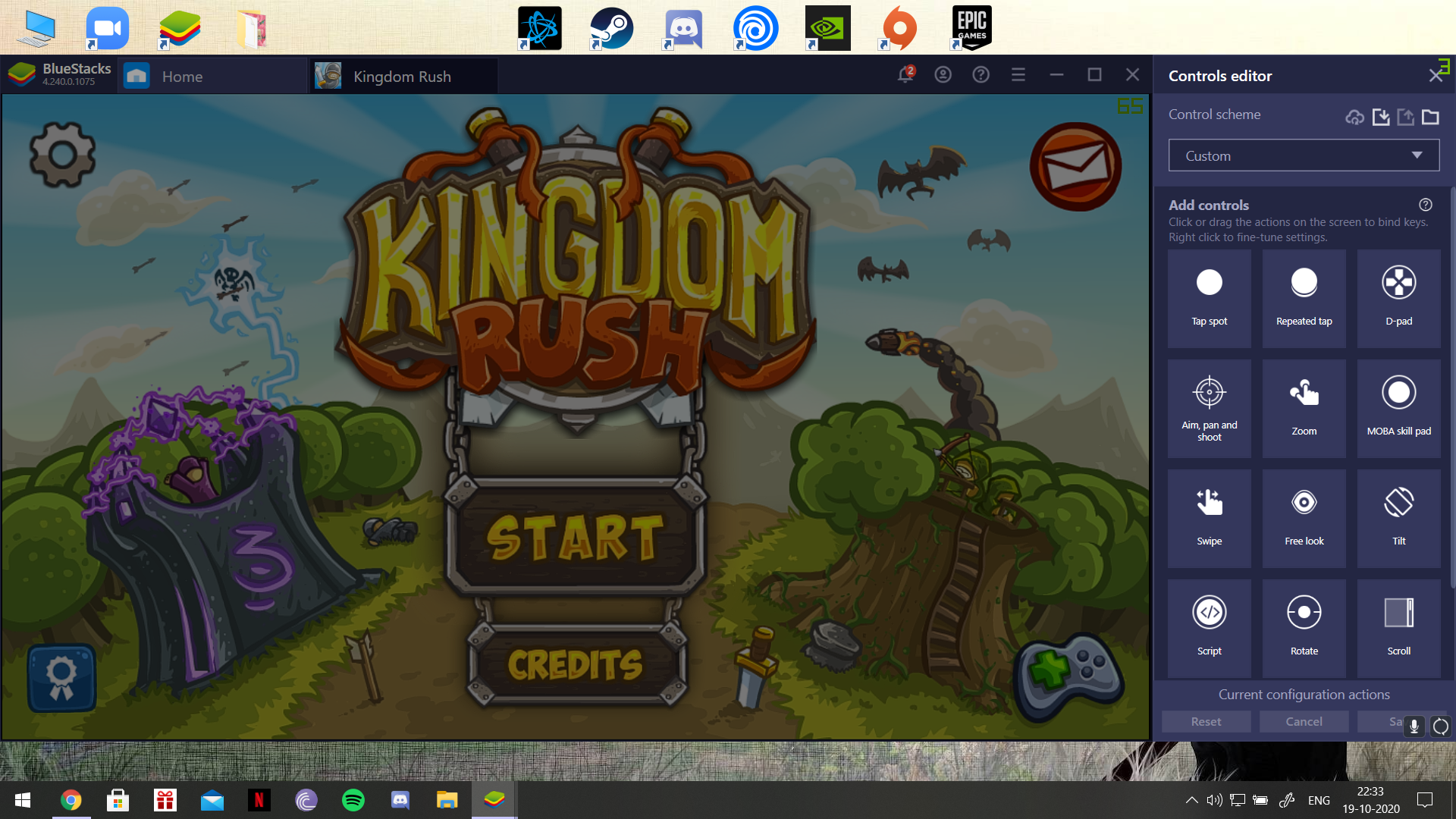The image size is (1456, 819).
Task: Switch to the Kingdom Rush tab
Action: (402, 75)
